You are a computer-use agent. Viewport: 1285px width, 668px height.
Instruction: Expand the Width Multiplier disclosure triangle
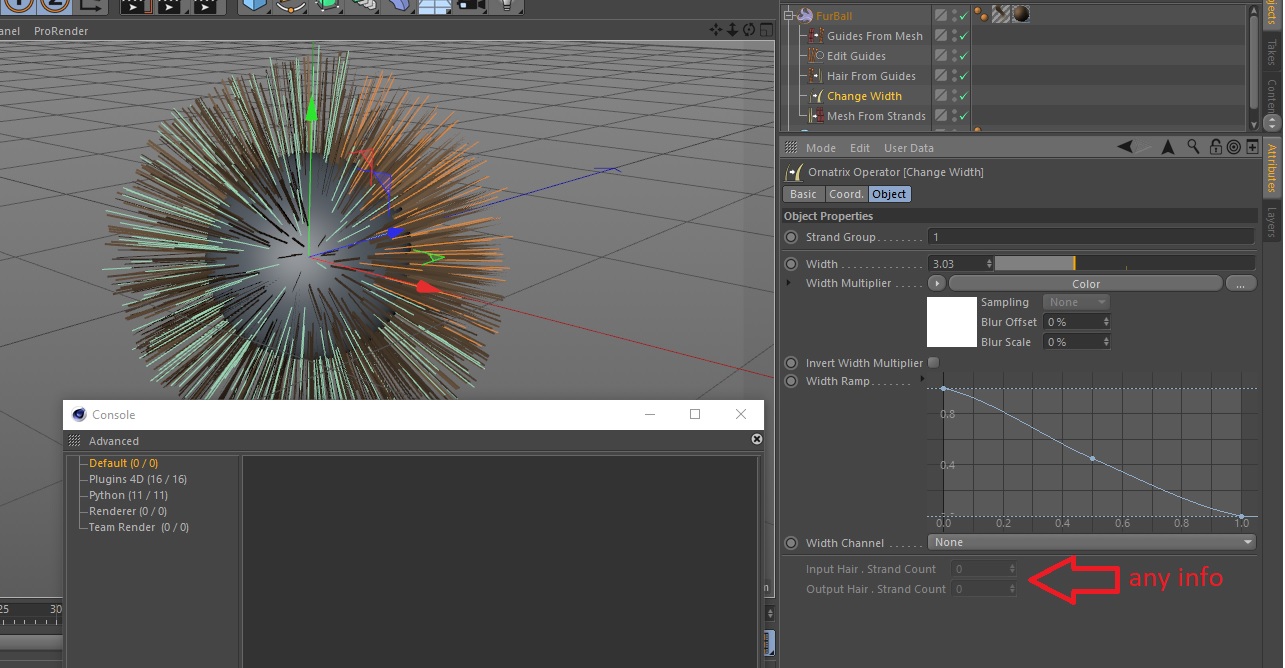[x=787, y=284]
